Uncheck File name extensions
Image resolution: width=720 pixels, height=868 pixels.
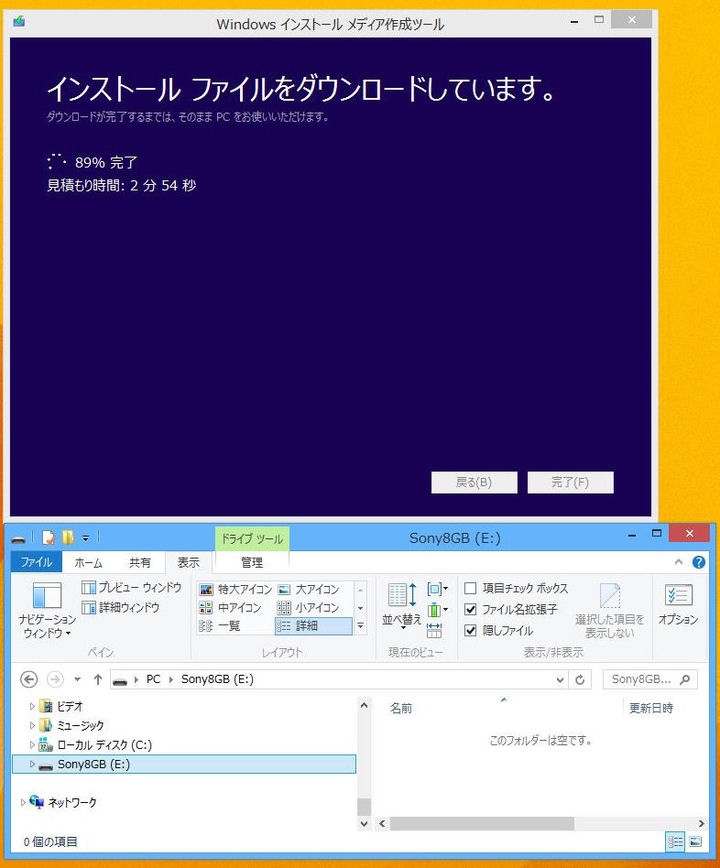tap(470, 609)
